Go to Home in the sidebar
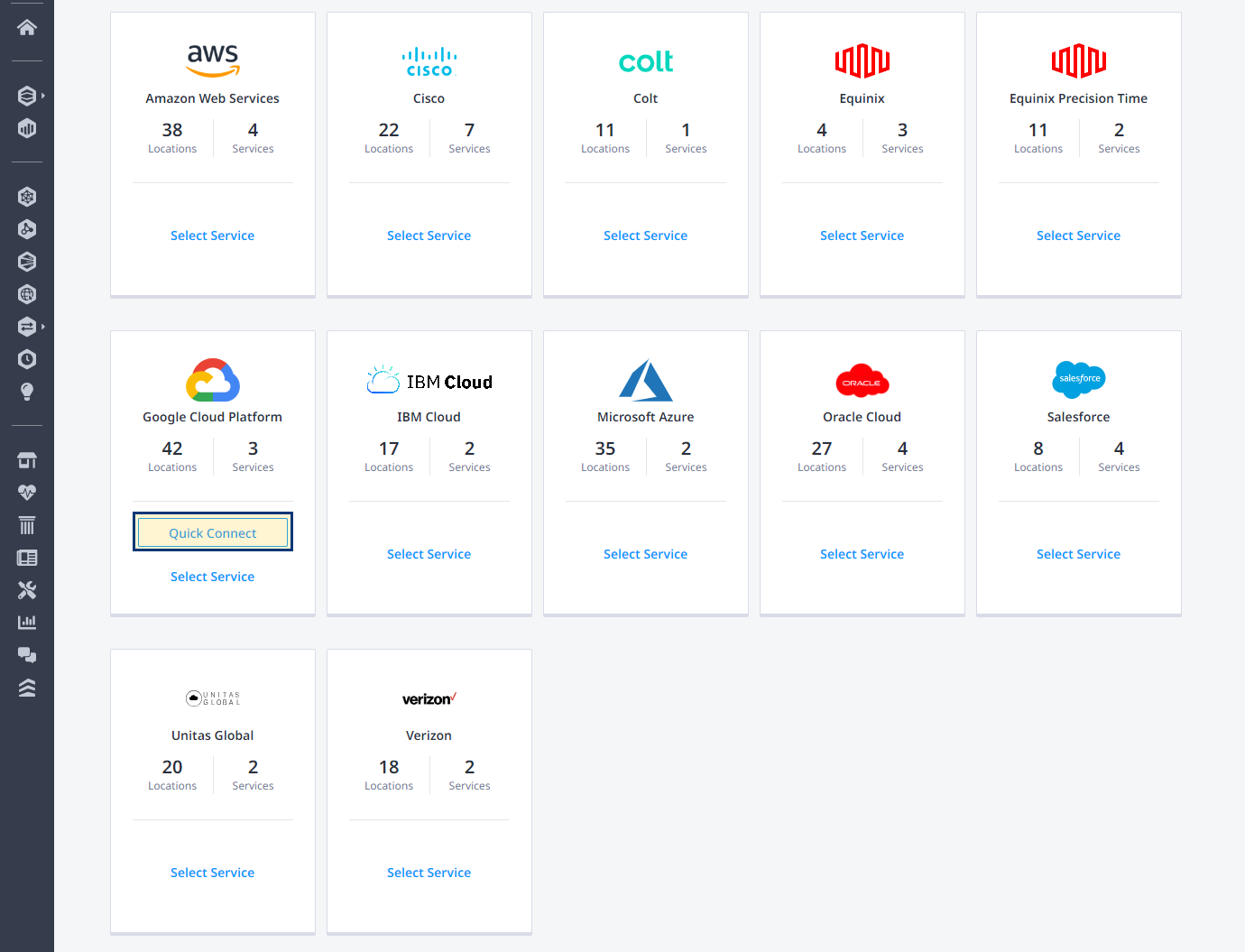 pos(27,27)
